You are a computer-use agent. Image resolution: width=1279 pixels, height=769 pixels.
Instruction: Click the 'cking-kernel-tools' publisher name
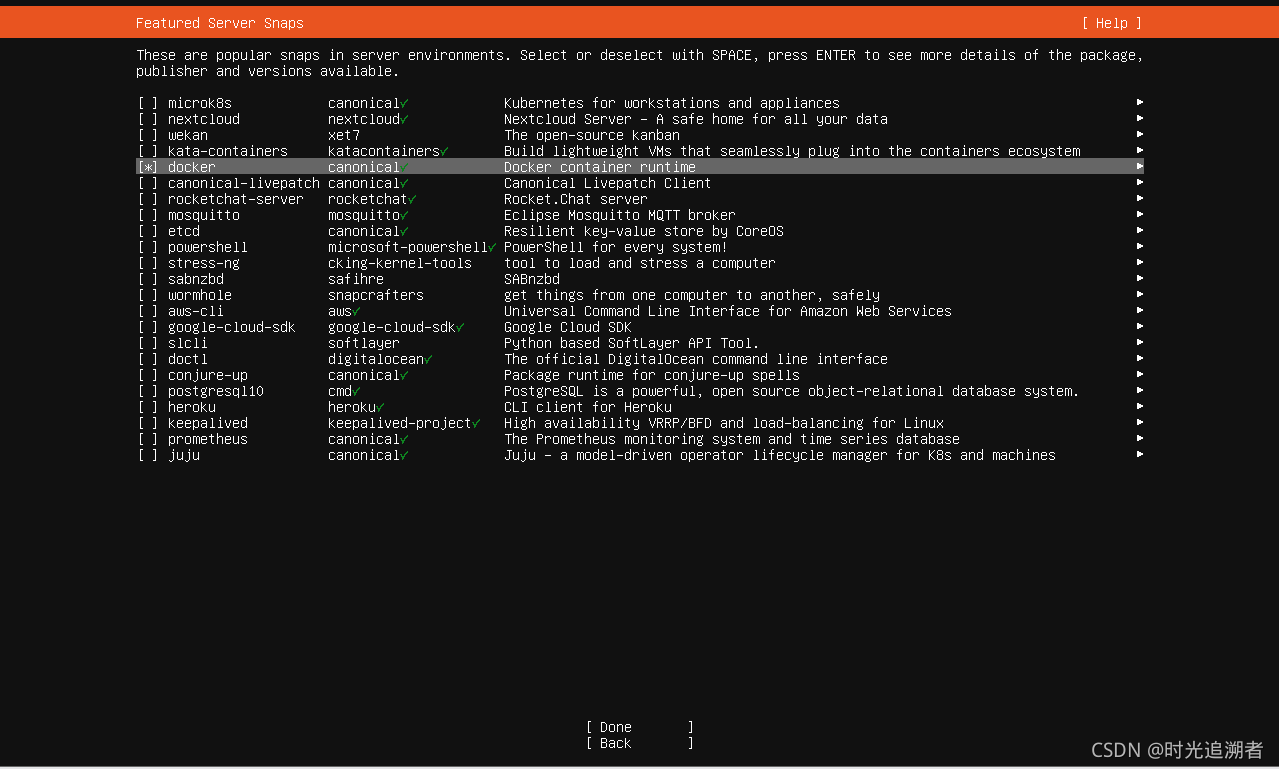pyautogui.click(x=400, y=263)
